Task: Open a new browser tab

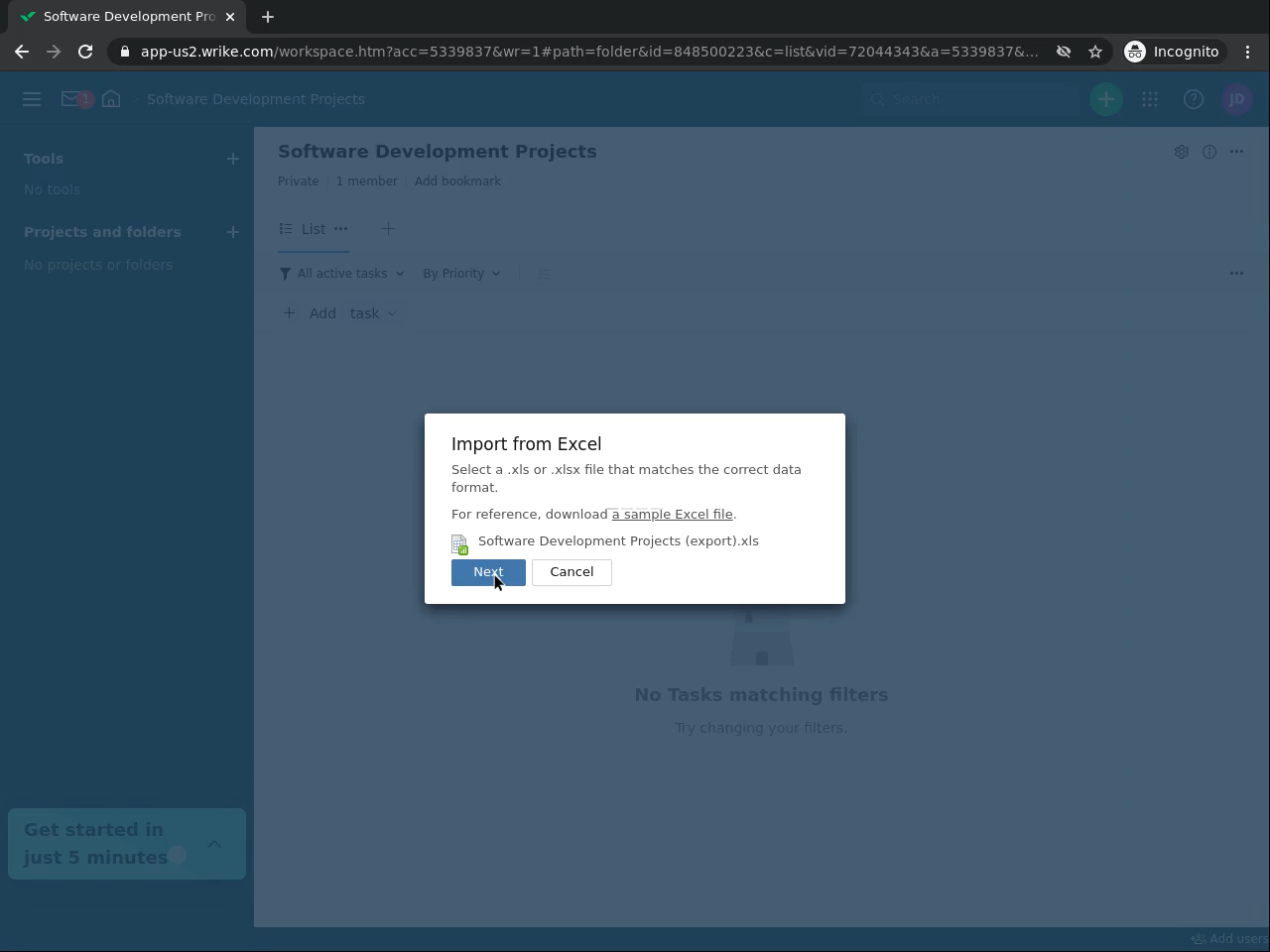Action: 268,17
